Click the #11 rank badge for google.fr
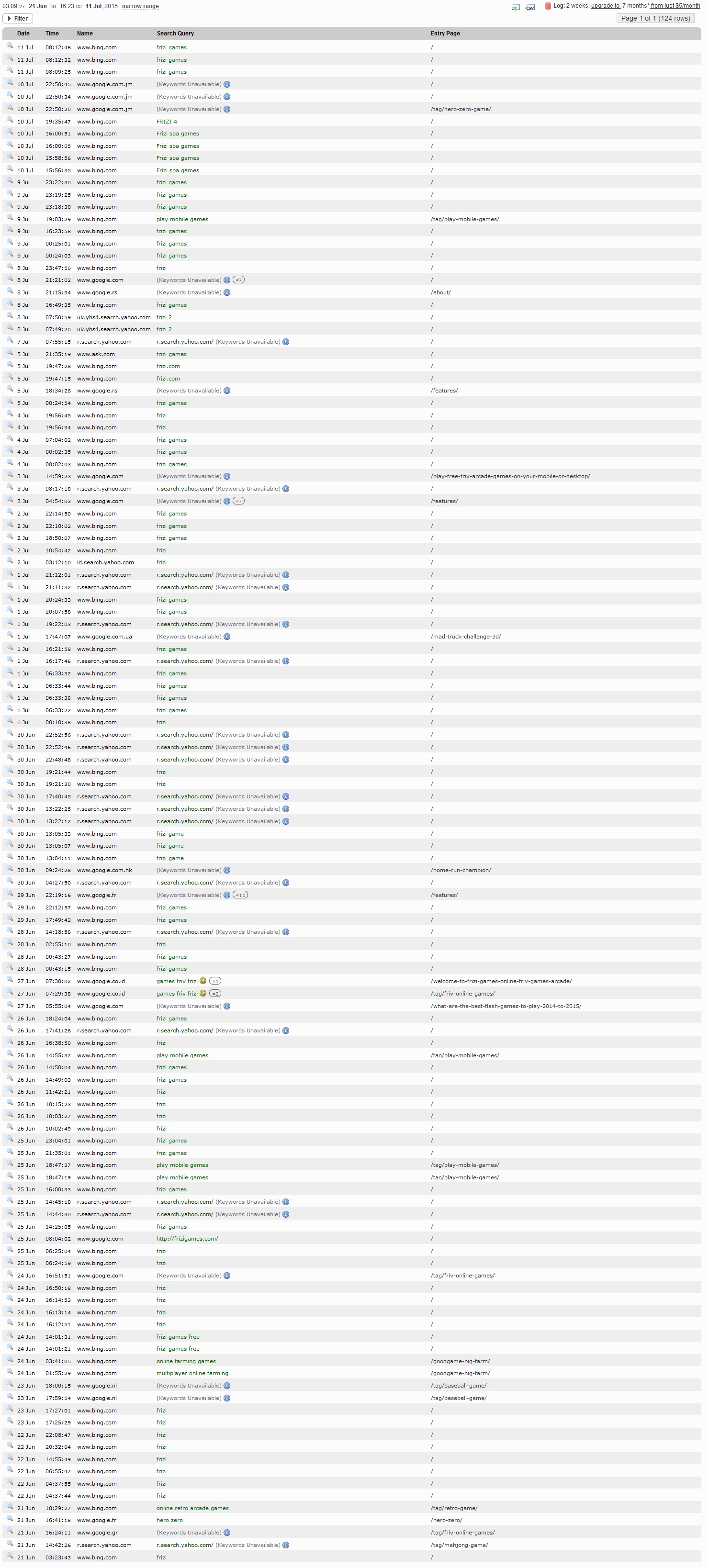 pos(240,896)
